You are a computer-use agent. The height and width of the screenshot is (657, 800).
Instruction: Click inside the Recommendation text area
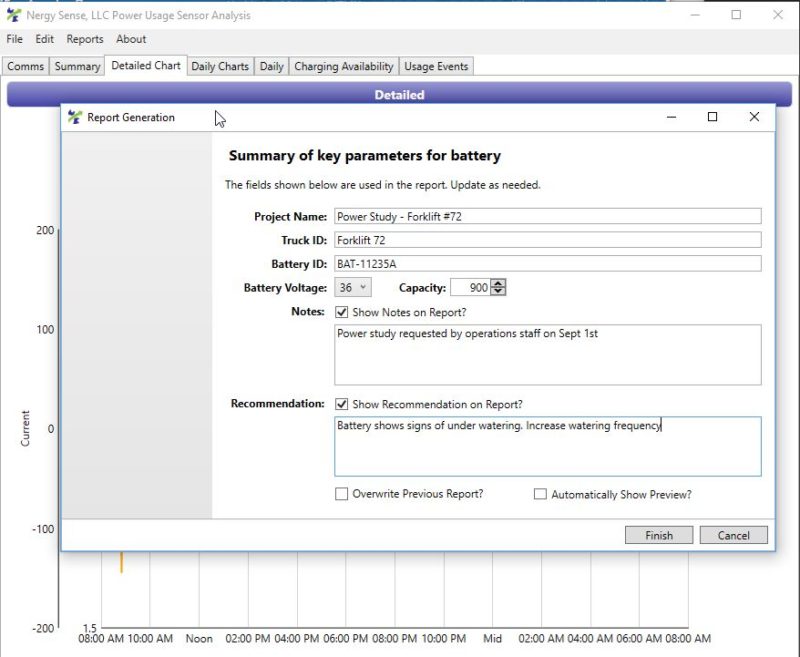[547, 447]
